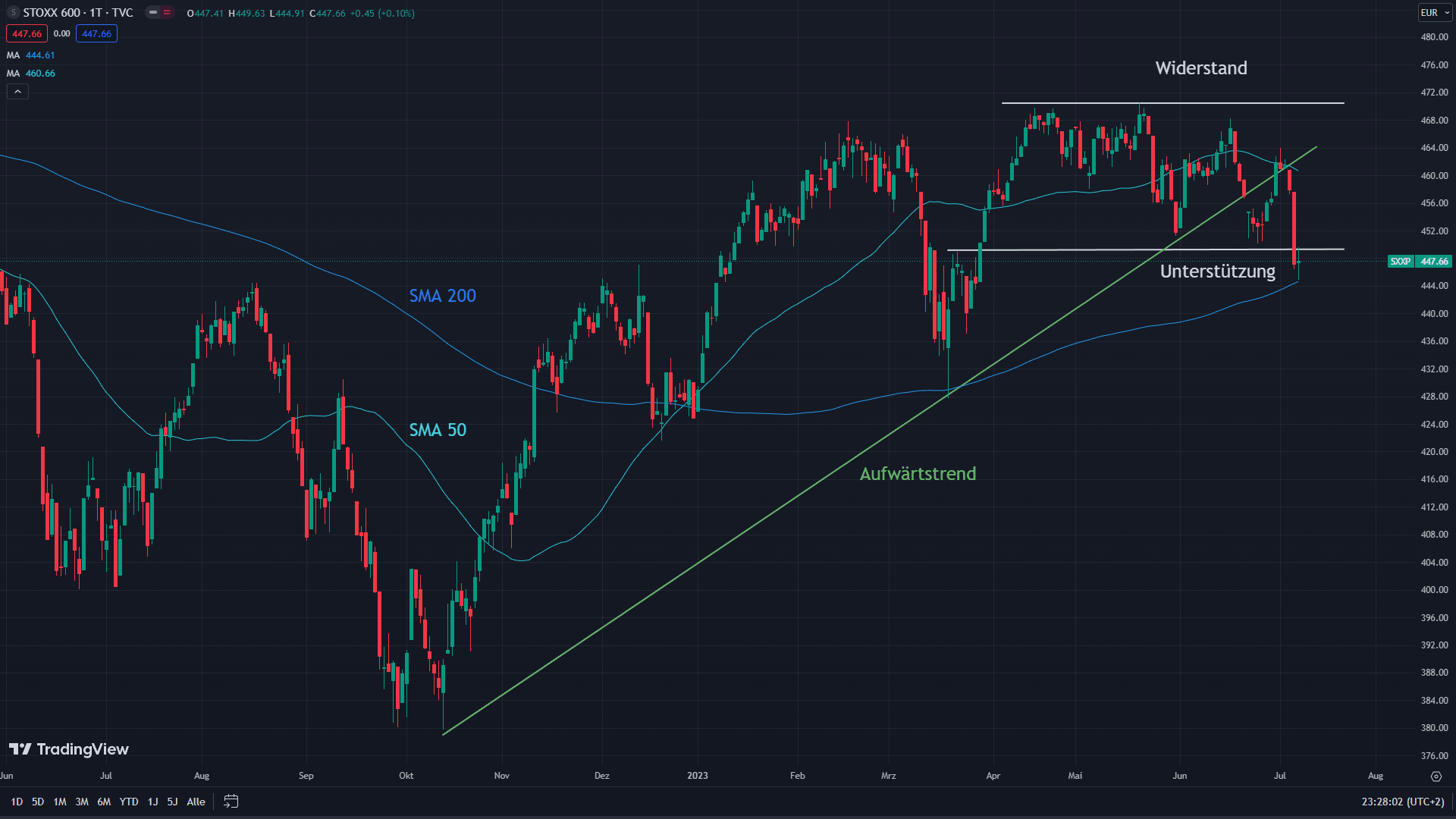Click the 0.00 spread value
This screenshot has width=1456, height=819.
tap(62, 34)
